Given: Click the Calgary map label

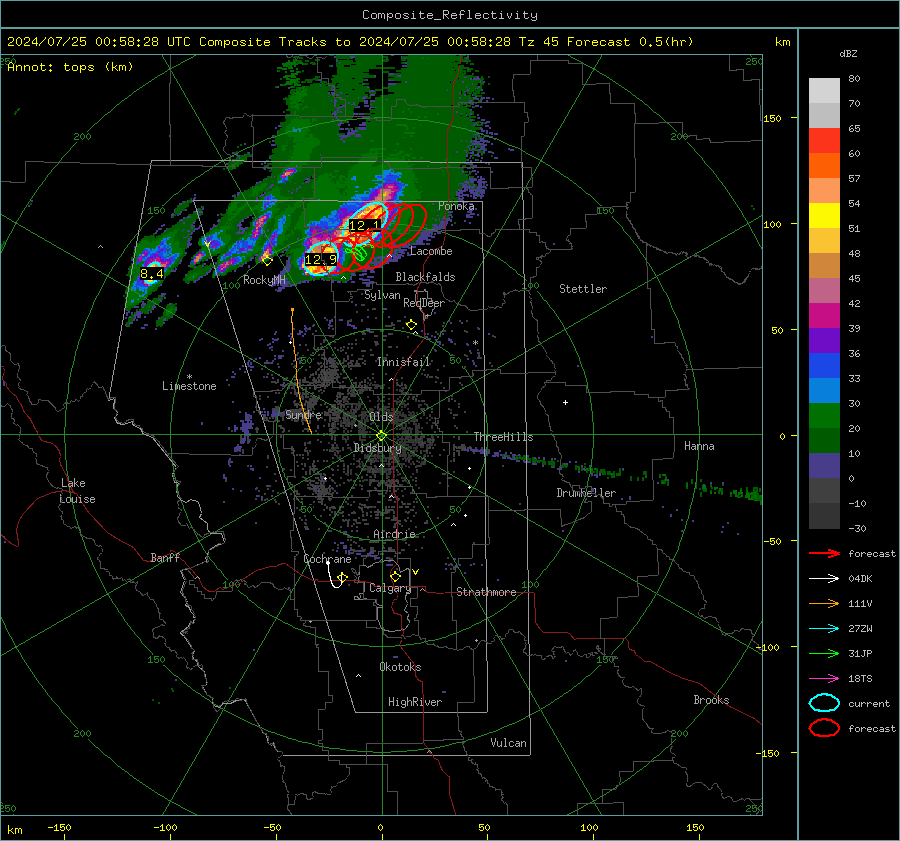Looking at the screenshot, I should pos(390,588).
